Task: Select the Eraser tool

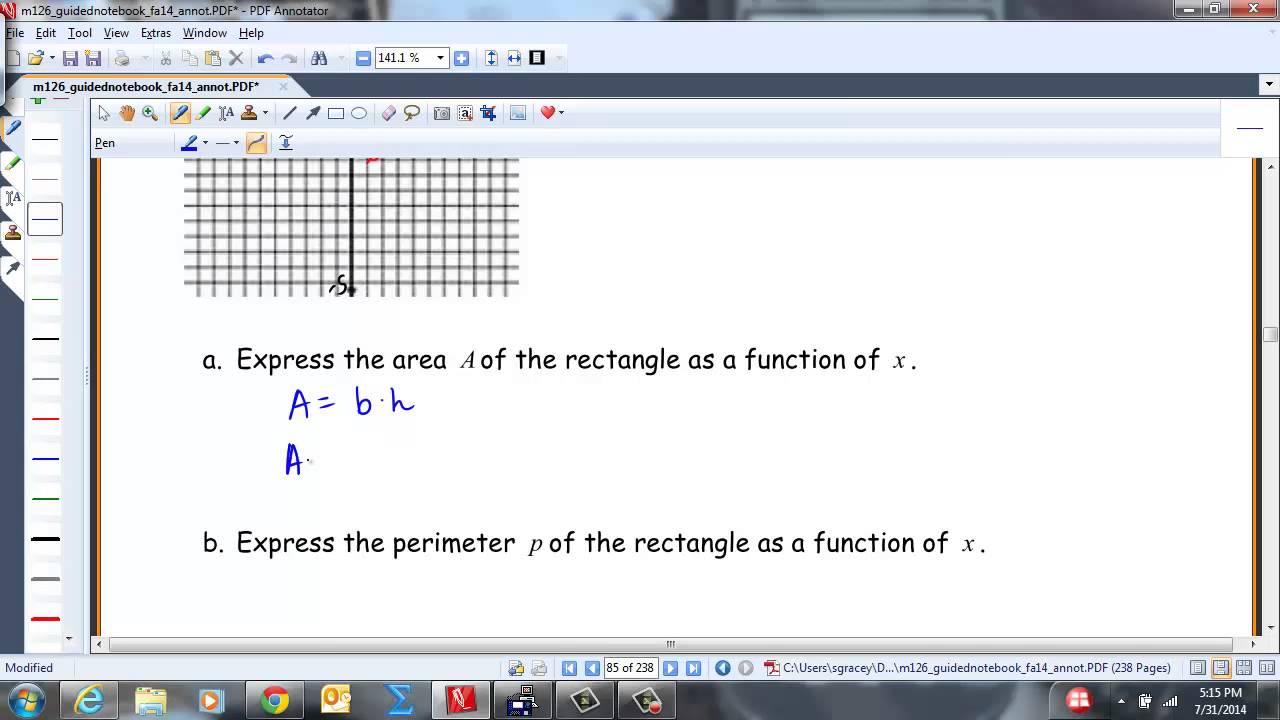Action: click(389, 113)
